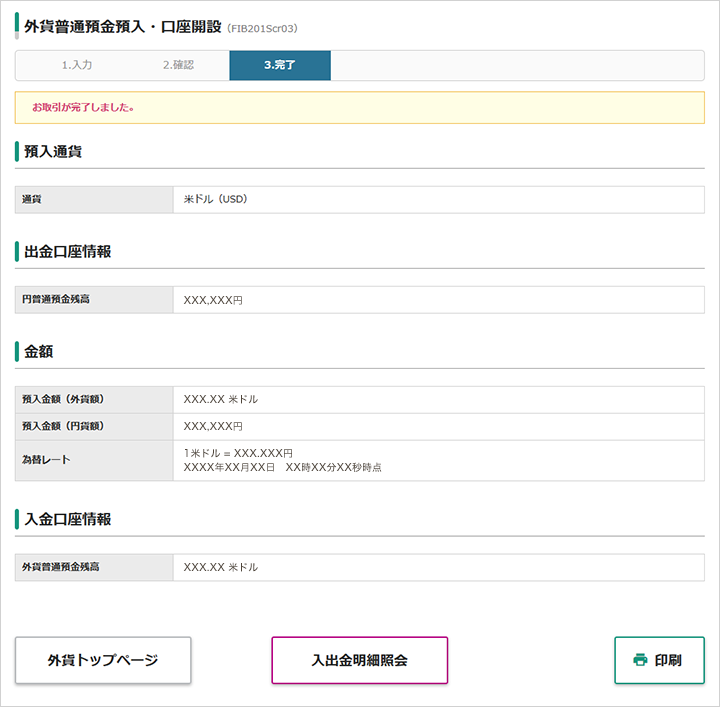Click the 外貨普通預金残高 row label

tap(61, 567)
